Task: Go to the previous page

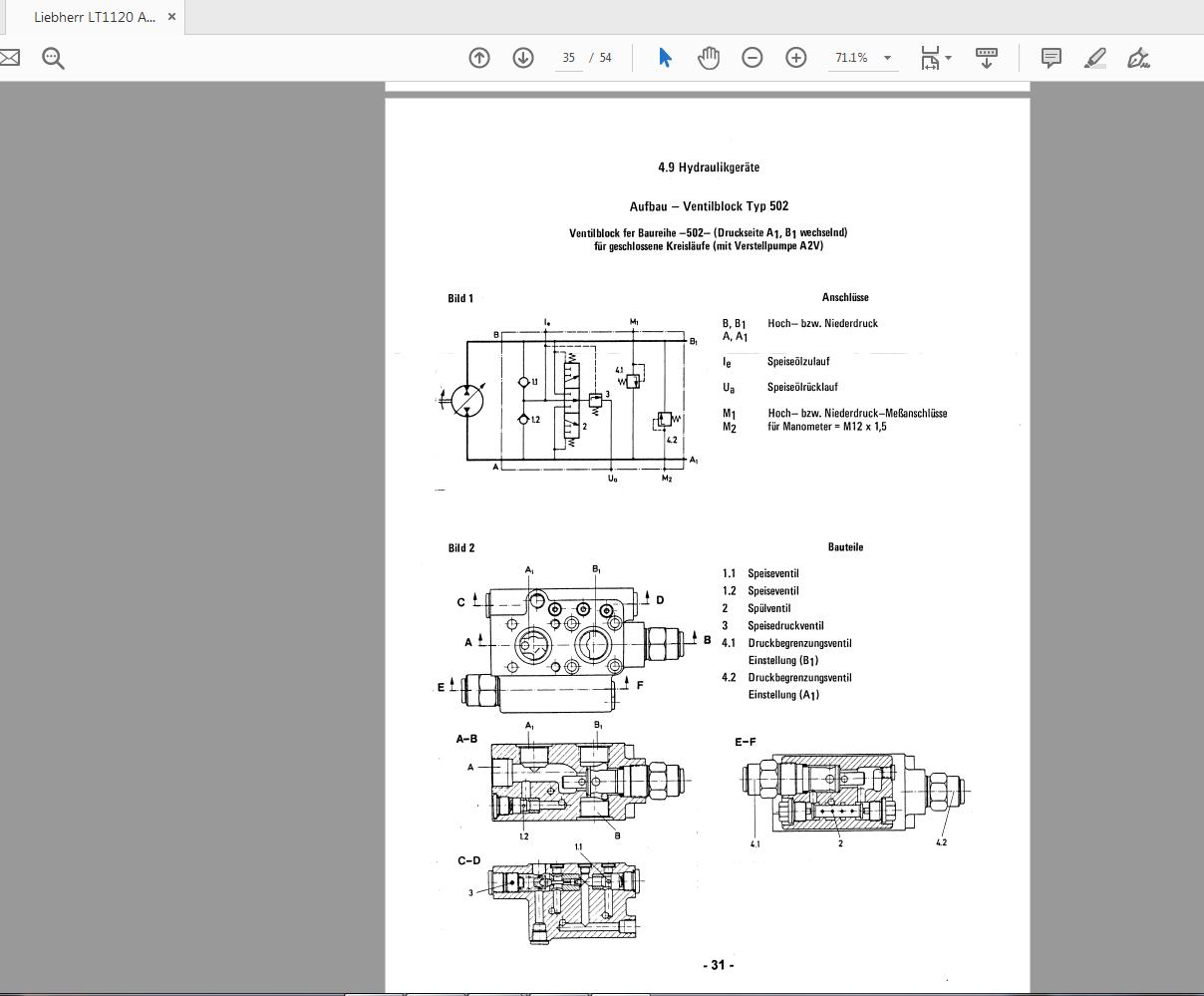Action: 478,58
